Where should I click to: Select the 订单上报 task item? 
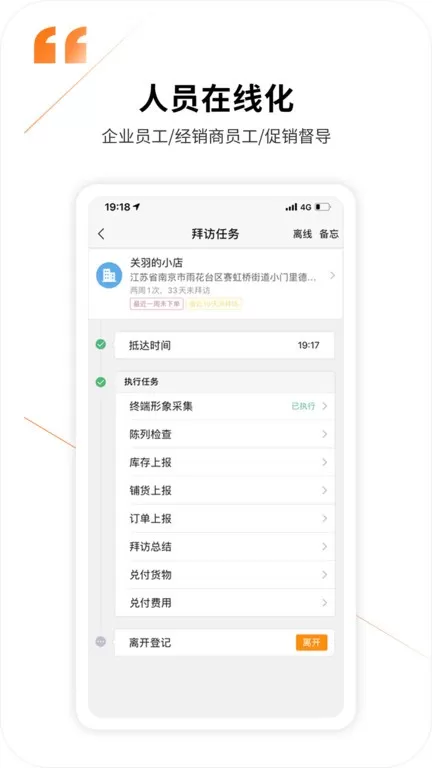[x=225, y=519]
